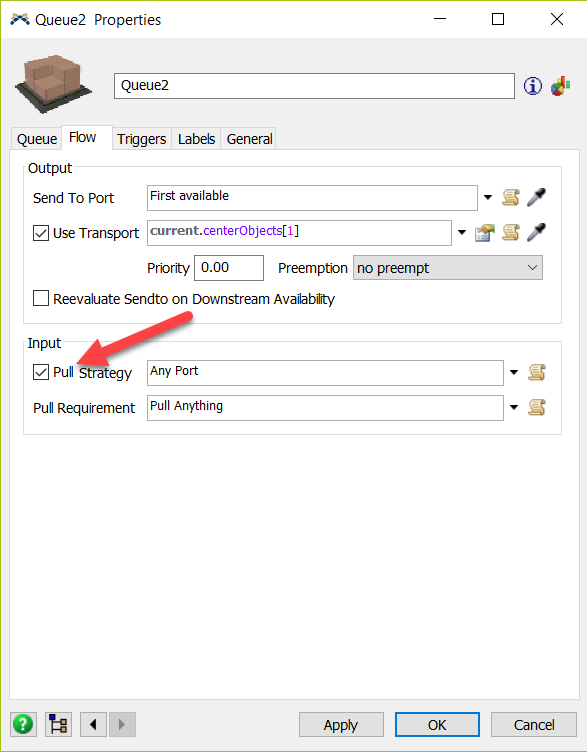Switch to the Labels tab
587x752 pixels.
point(196,139)
